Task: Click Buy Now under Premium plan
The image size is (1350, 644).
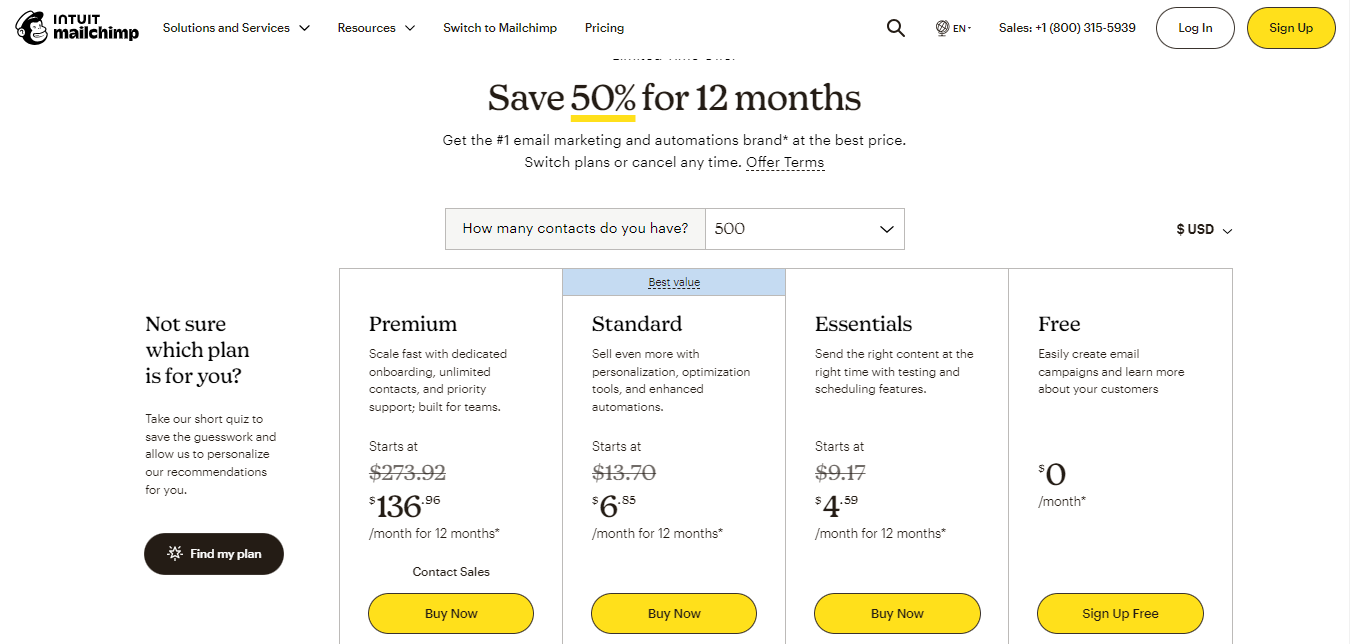Action: coord(451,613)
